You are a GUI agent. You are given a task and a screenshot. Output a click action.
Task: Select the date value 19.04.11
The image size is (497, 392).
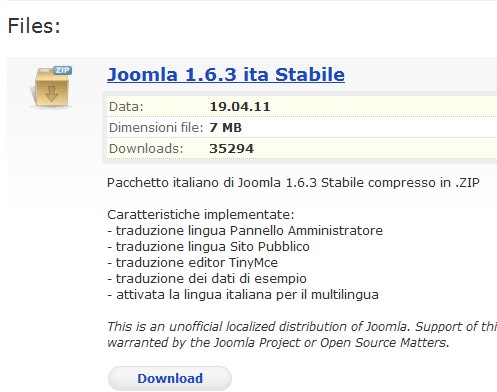tap(240, 107)
